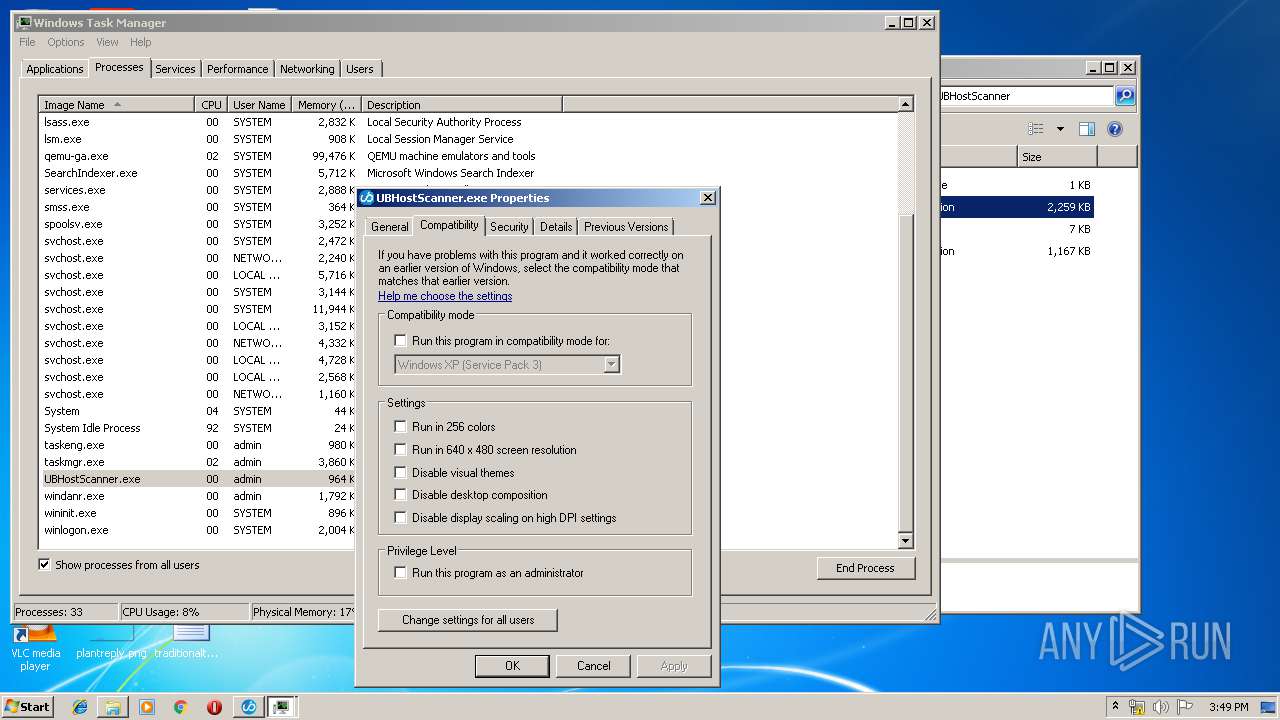Viewport: 1280px width, 720px height.
Task: Toggle the preview pane icon in Explorer
Action: pos(1087,129)
